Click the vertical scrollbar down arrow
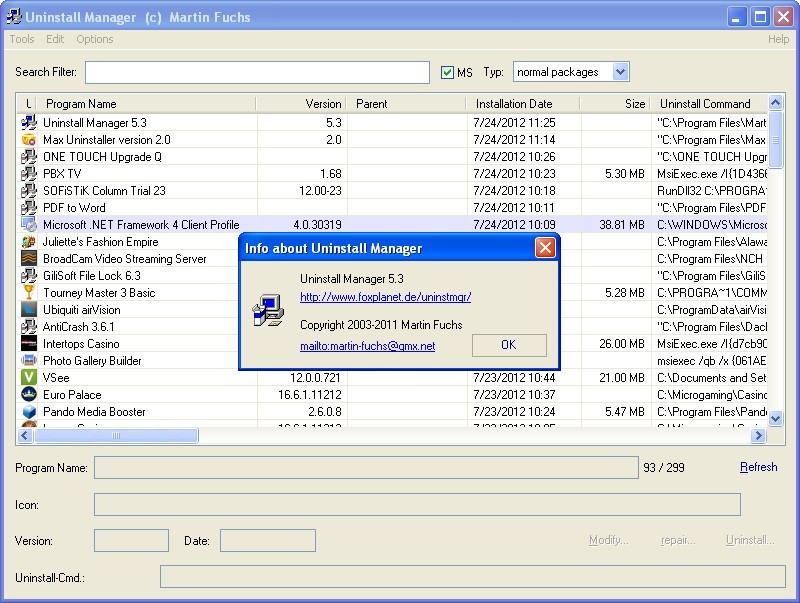800x603 pixels. click(x=776, y=419)
